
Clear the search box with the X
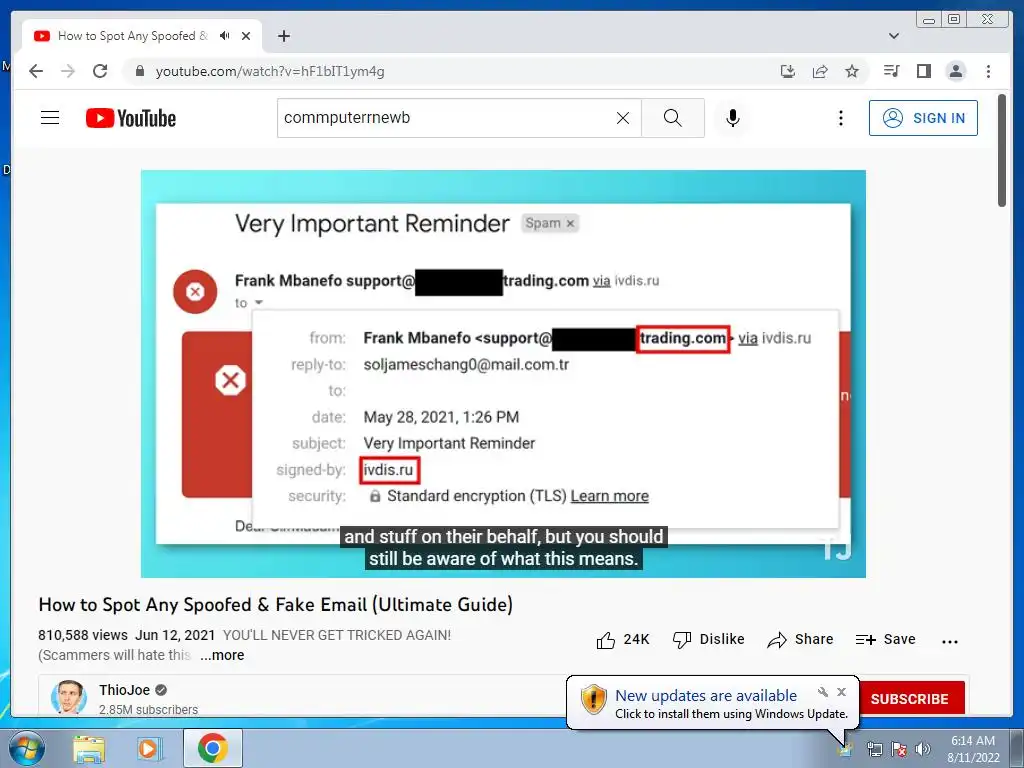pyautogui.click(x=623, y=118)
